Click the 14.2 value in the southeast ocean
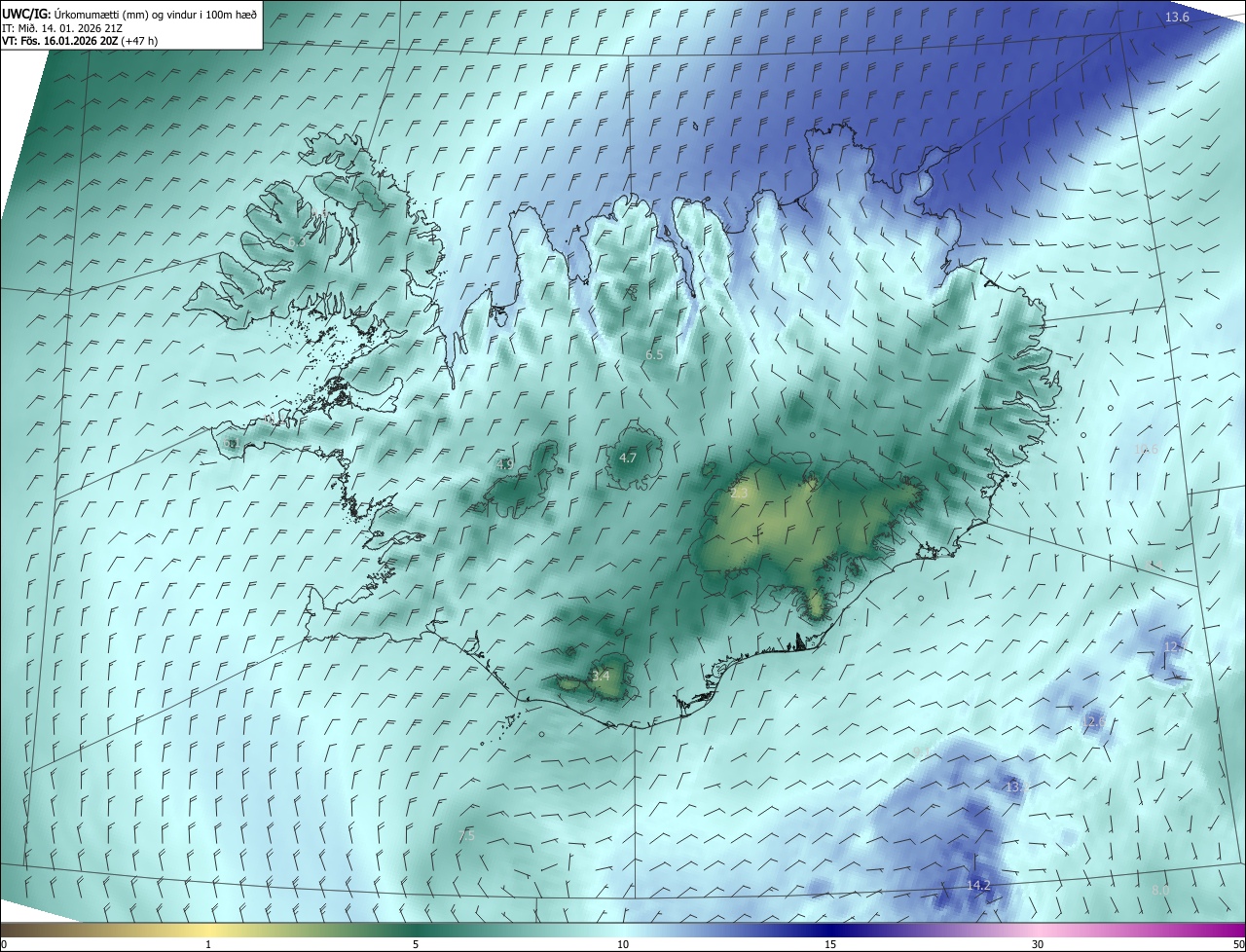This screenshot has width=1246, height=952. (x=978, y=885)
